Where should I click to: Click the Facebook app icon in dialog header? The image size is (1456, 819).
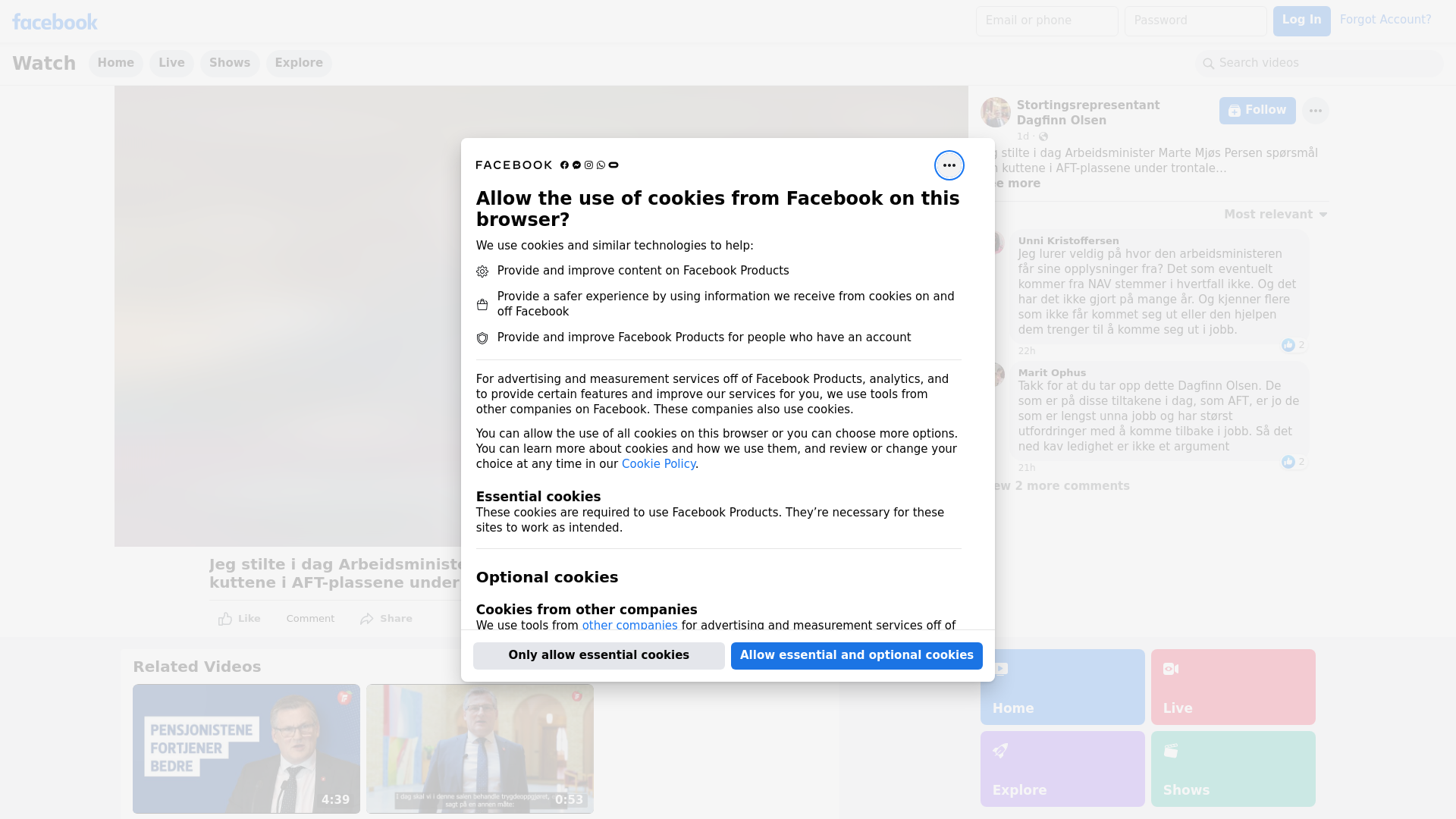click(564, 165)
